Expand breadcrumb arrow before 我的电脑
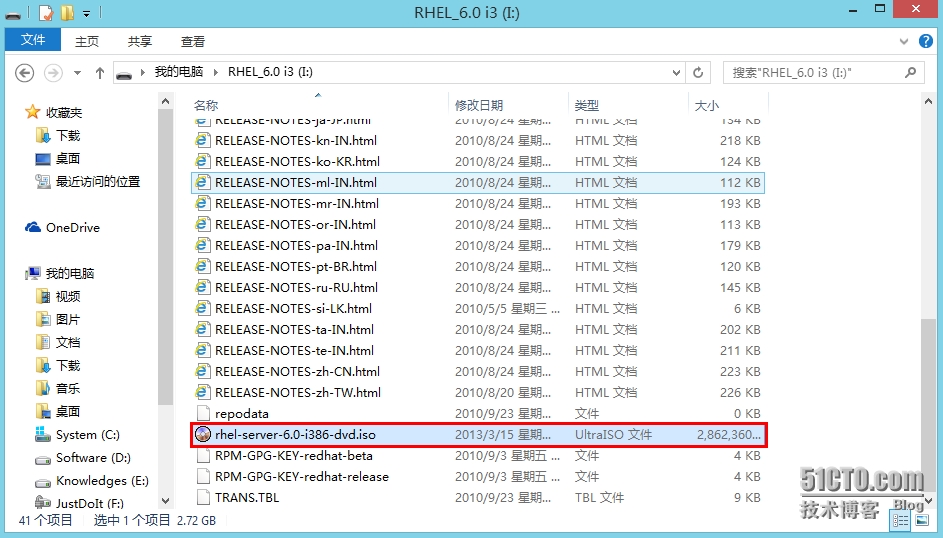Image resolution: width=943 pixels, height=538 pixels. (143, 72)
